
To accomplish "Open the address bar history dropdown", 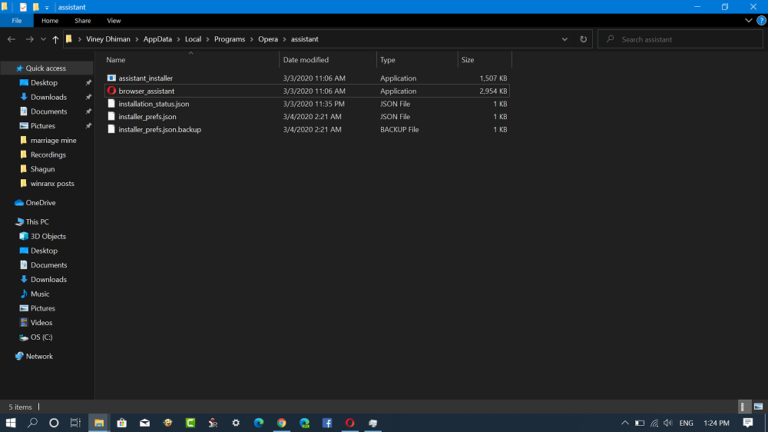I will point(565,39).
